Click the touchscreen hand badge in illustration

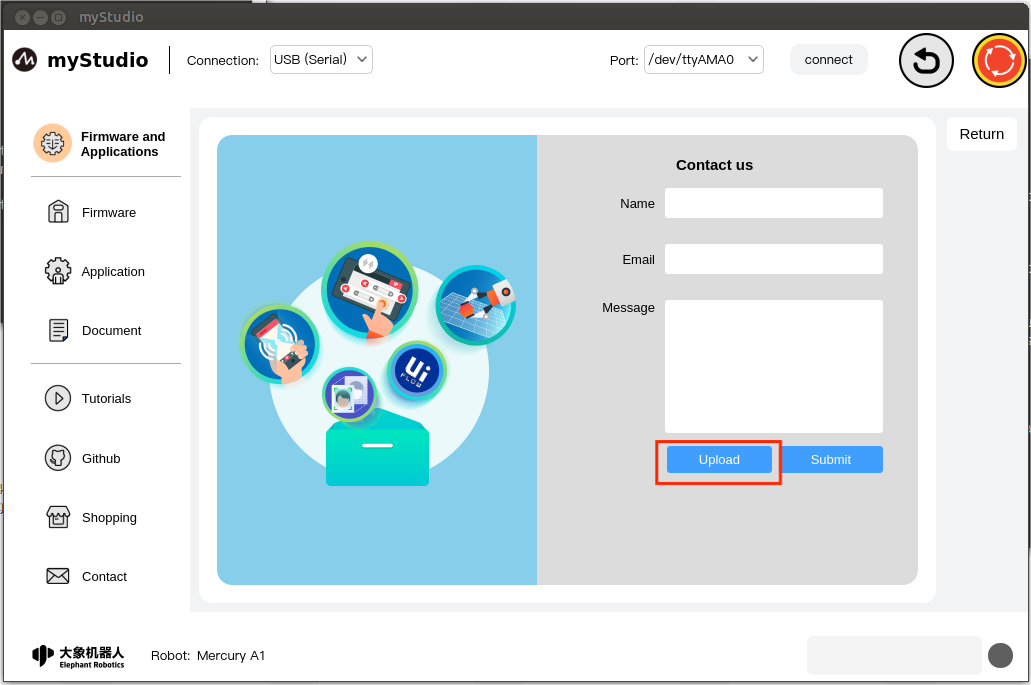pos(370,290)
